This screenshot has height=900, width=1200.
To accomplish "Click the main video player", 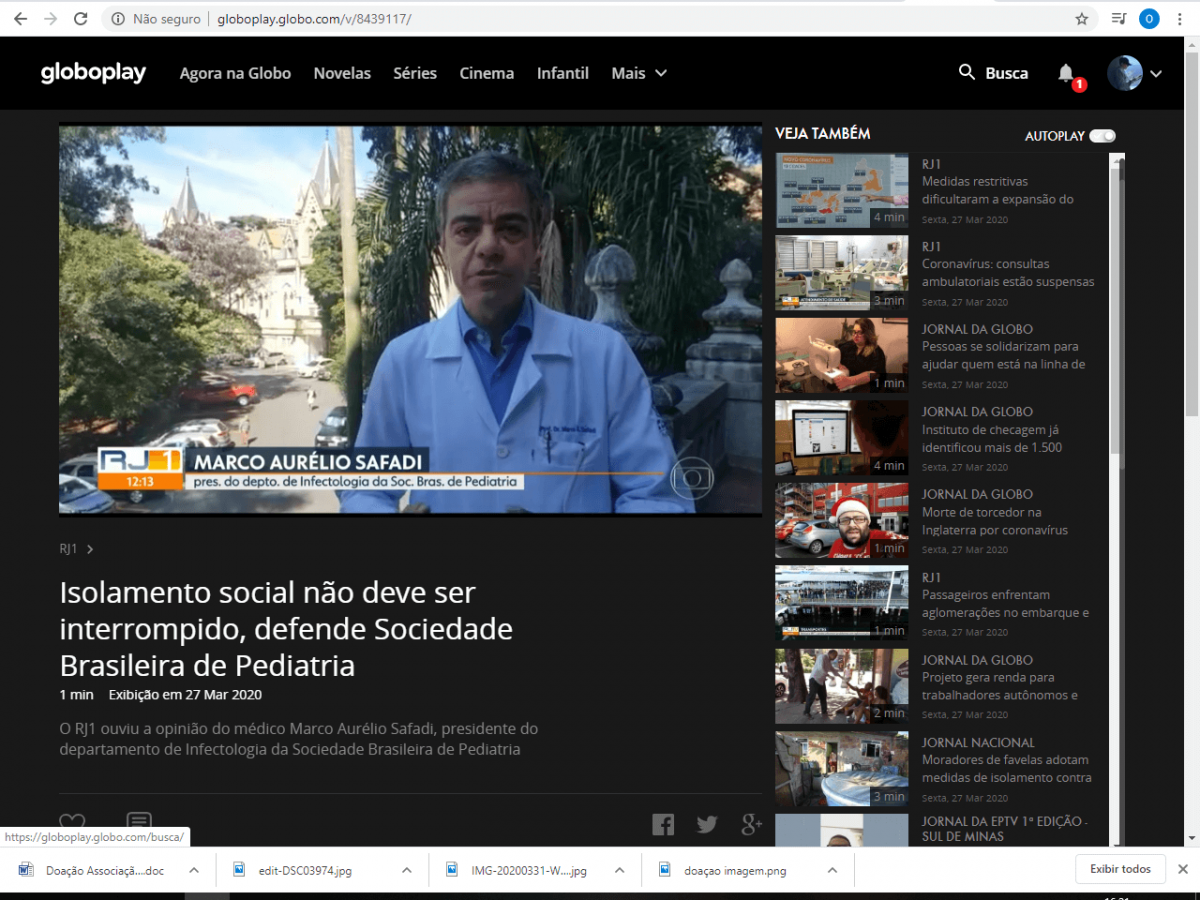I will coord(410,319).
